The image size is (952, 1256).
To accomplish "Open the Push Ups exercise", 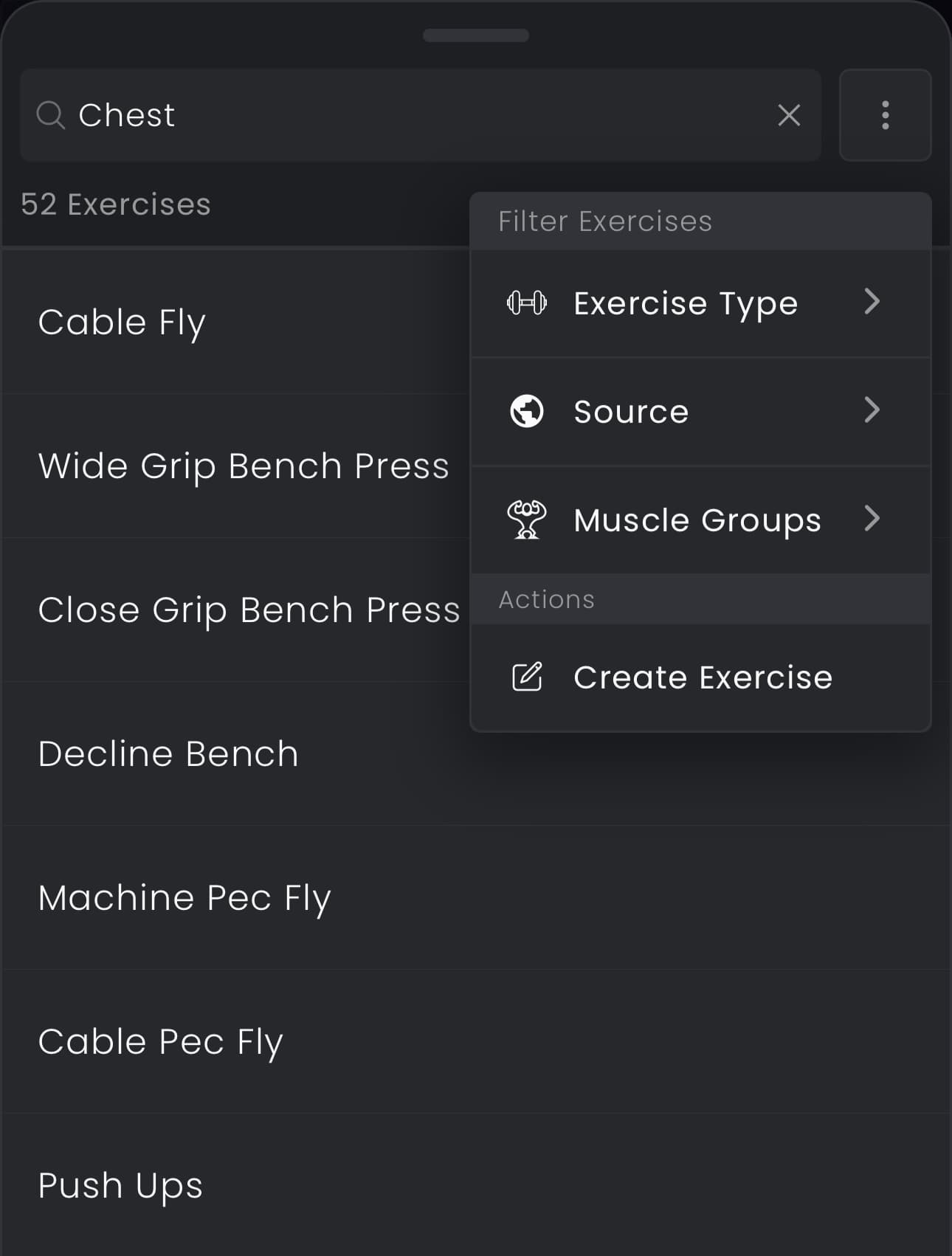I will [120, 1184].
